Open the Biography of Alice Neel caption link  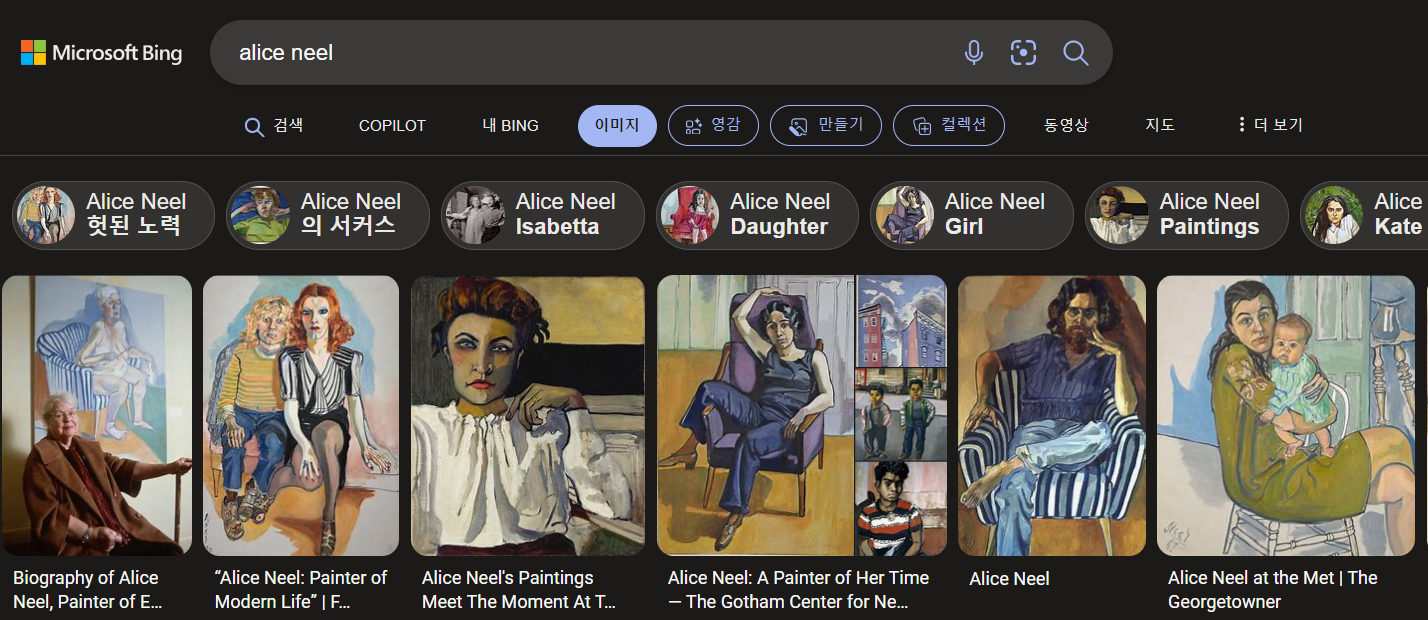point(87,590)
